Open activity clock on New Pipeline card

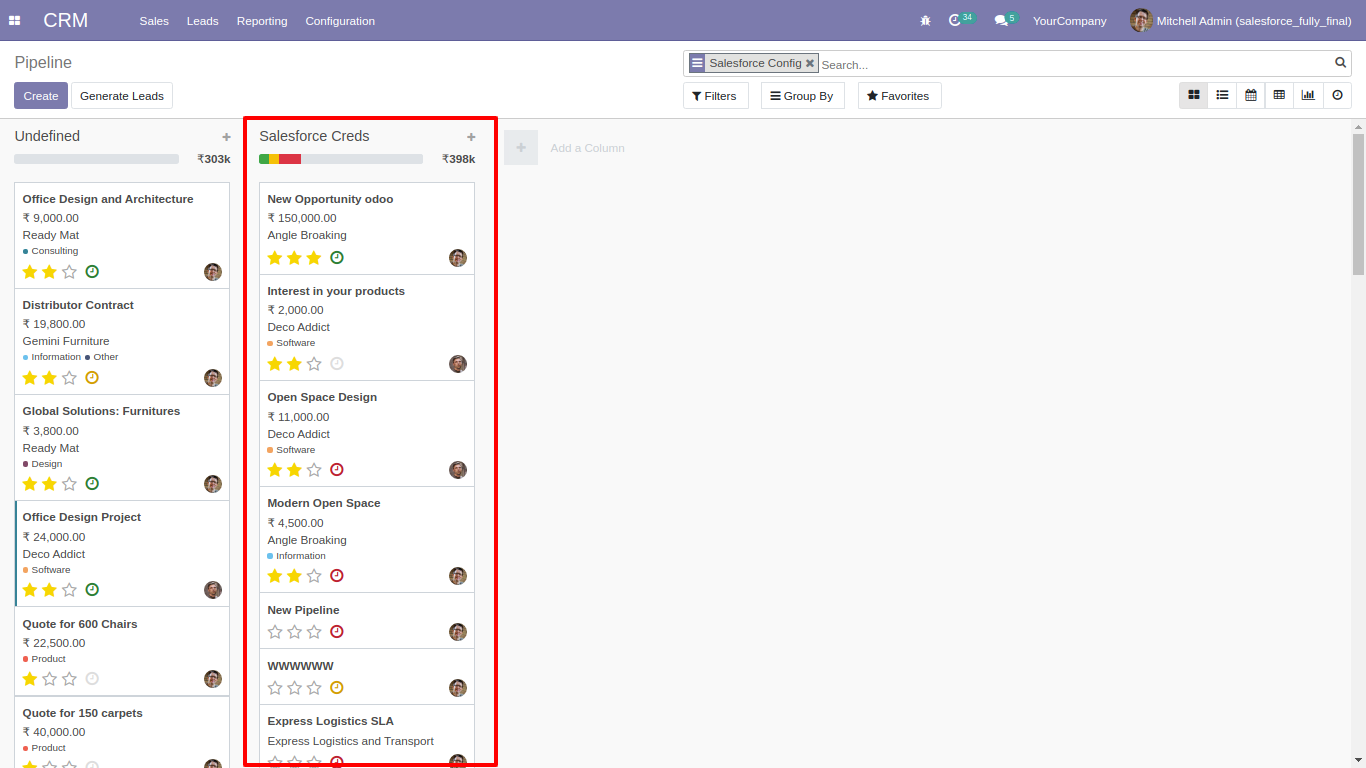pyautogui.click(x=337, y=631)
